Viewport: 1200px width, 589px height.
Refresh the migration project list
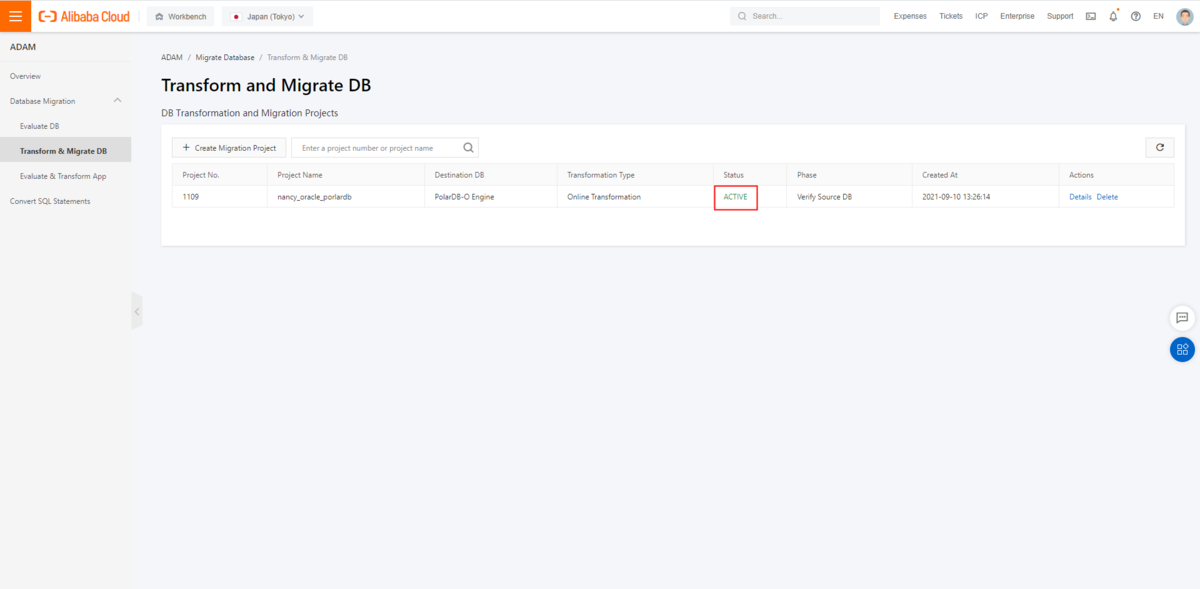(1160, 147)
